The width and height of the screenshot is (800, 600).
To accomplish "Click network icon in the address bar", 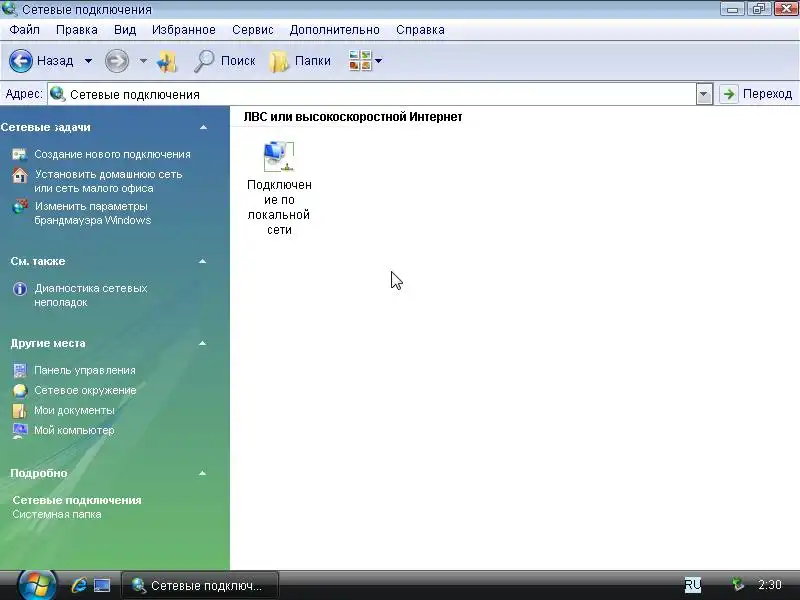I will [x=58, y=94].
